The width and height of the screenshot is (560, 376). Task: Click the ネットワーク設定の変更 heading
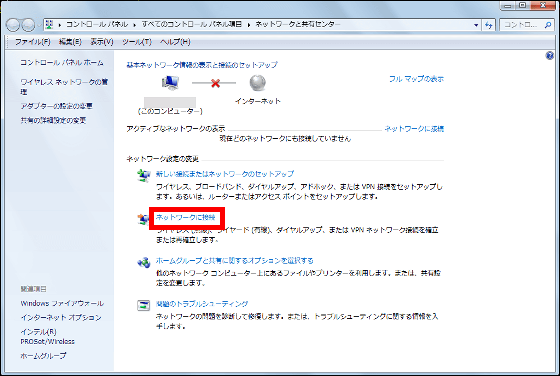pos(162,159)
